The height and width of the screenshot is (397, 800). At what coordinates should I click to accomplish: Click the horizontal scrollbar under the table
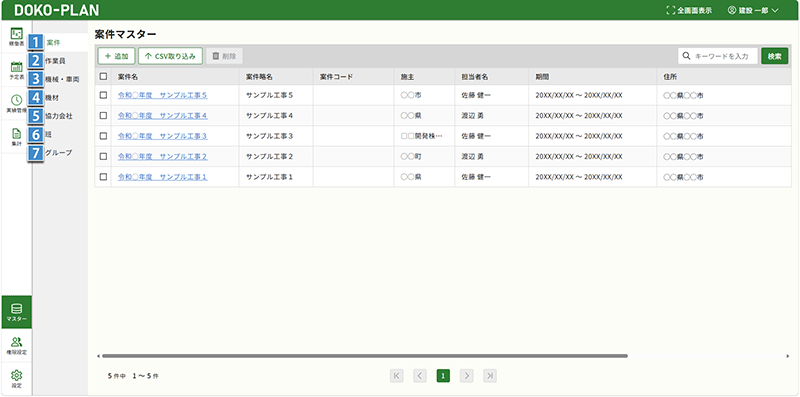[x=365, y=356]
